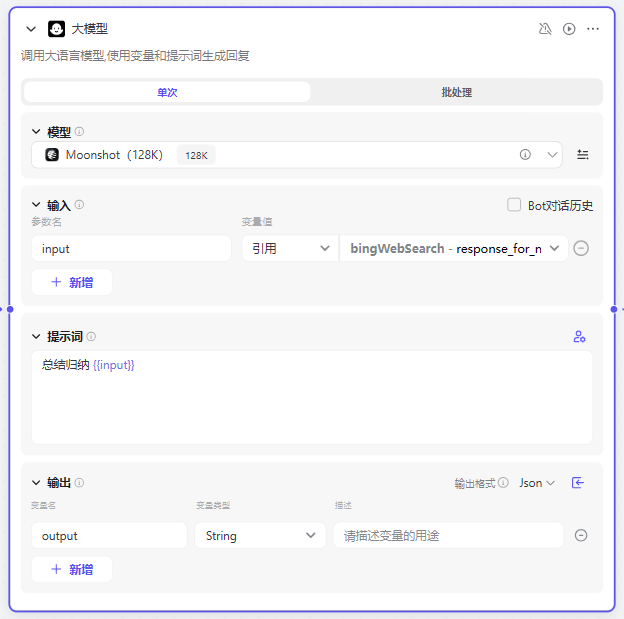Screen dimensions: 624x619
Task: Open the 引用 value type dropdown
Action: [290, 248]
